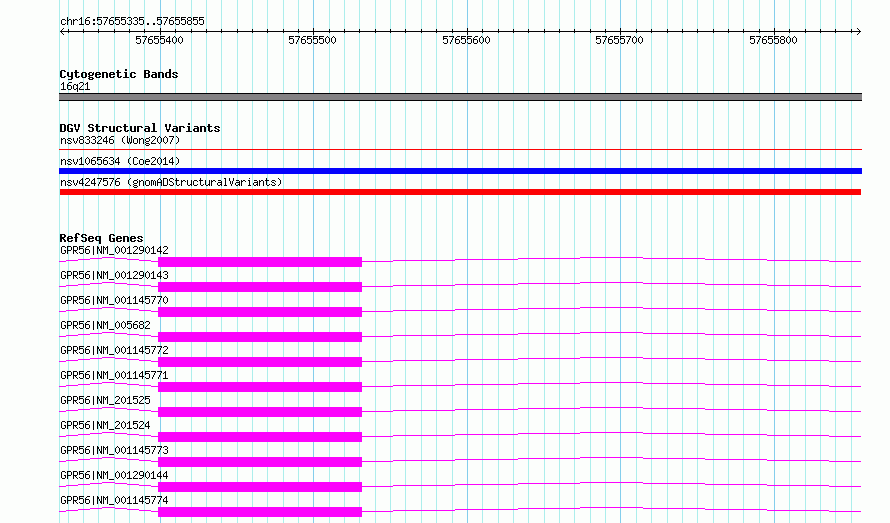Image resolution: width=890 pixels, height=523 pixels.
Task: Open GPR56|NM_001145774 transcript label
Action: [114, 500]
